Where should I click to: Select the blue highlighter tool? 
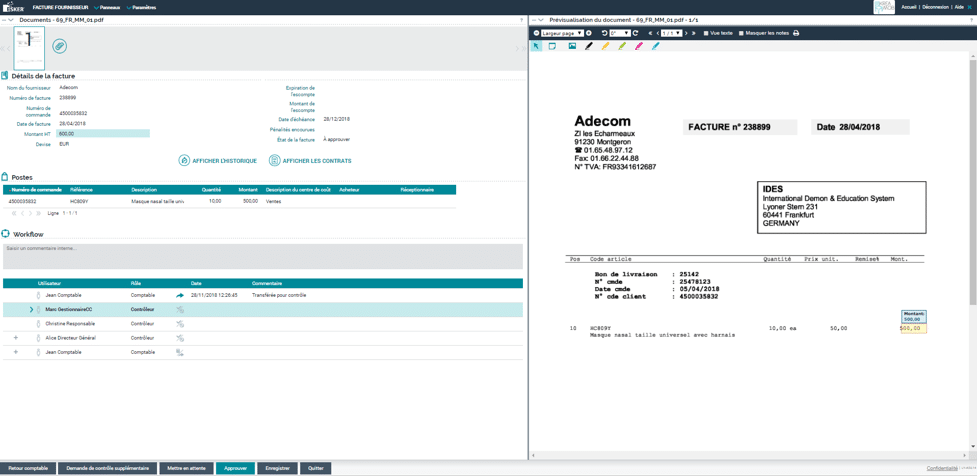click(655, 46)
